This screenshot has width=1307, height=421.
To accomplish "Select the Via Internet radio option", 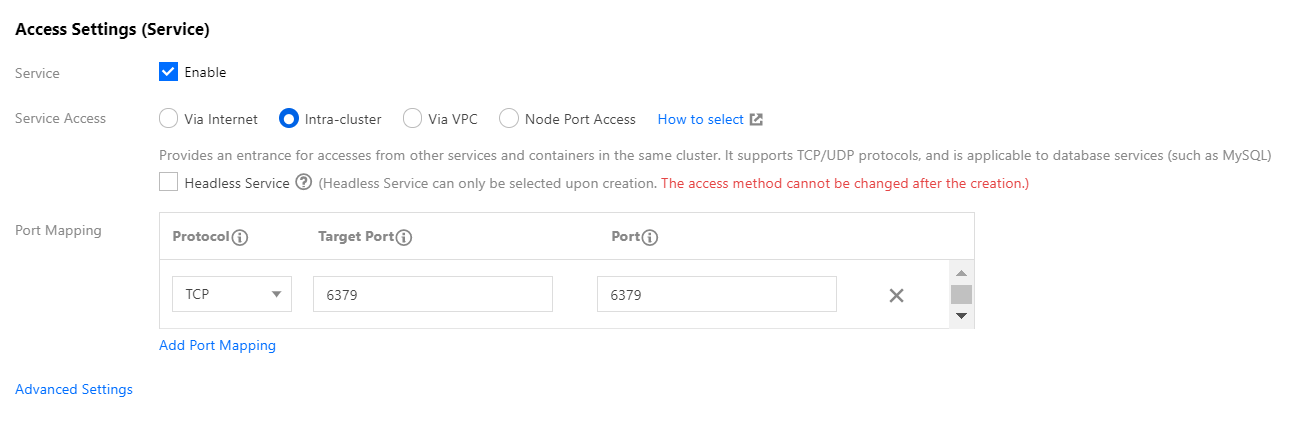I will (x=169, y=119).
